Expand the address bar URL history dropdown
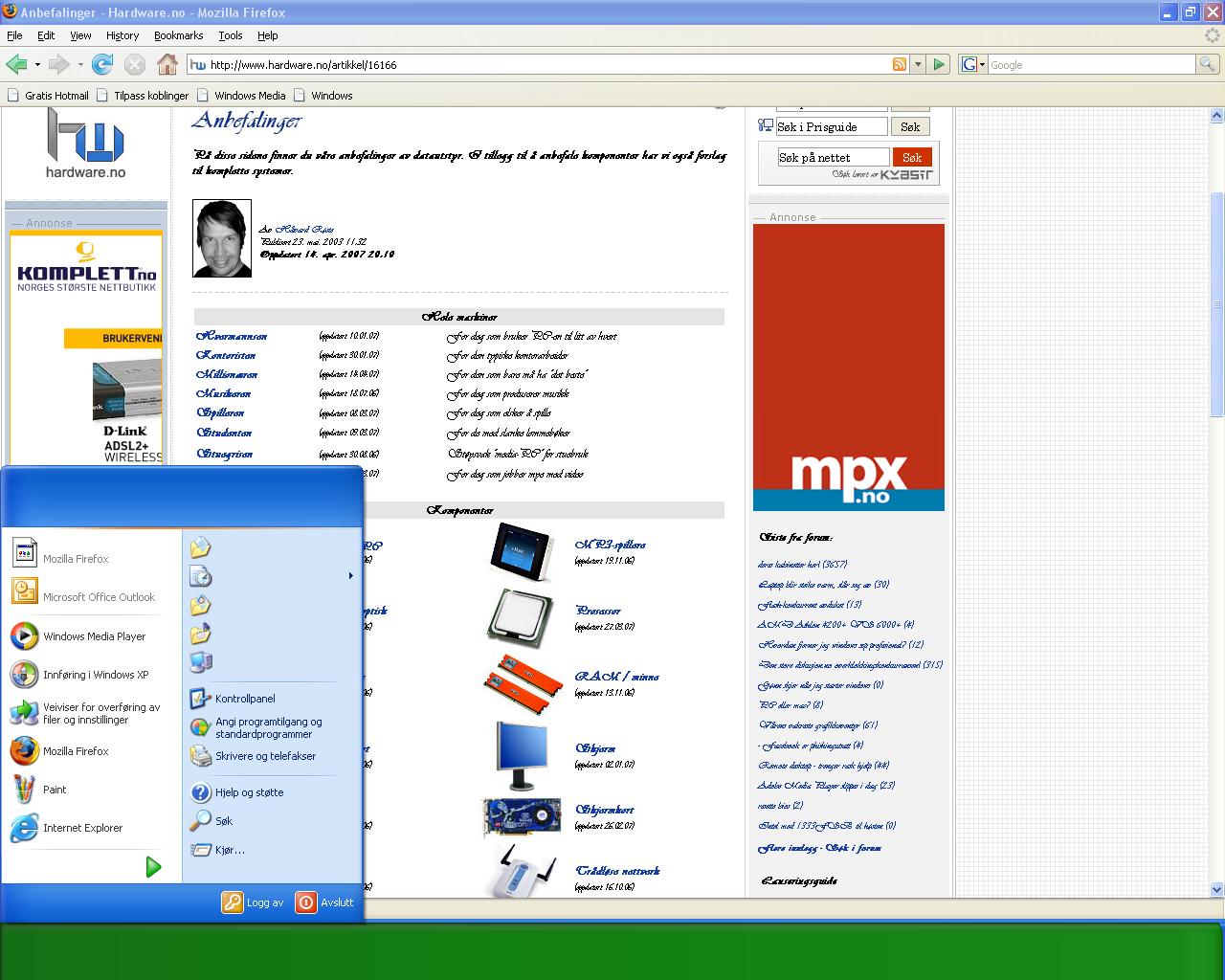 point(918,64)
